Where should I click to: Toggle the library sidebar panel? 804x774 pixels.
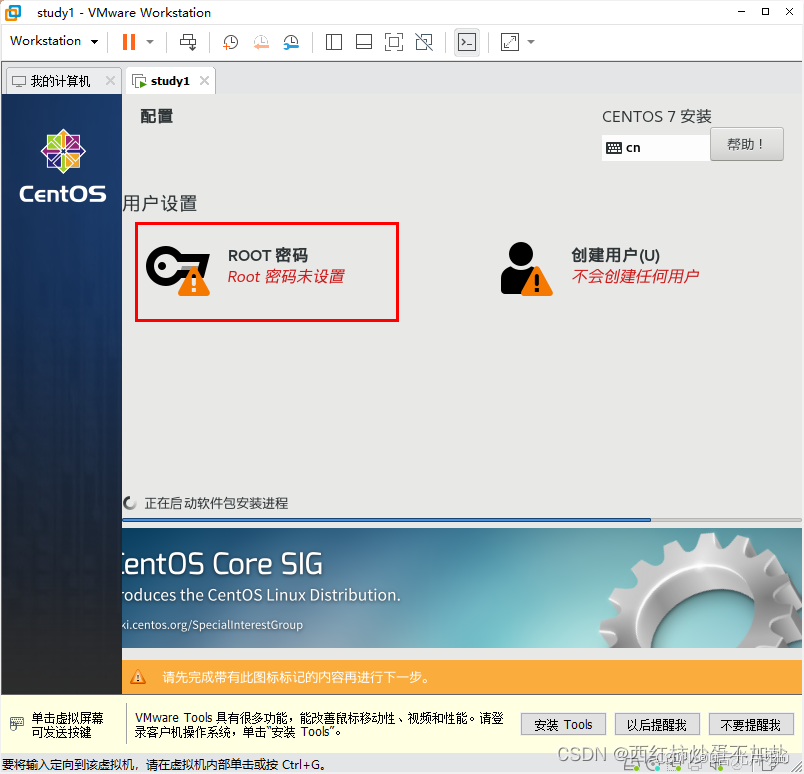tap(334, 42)
